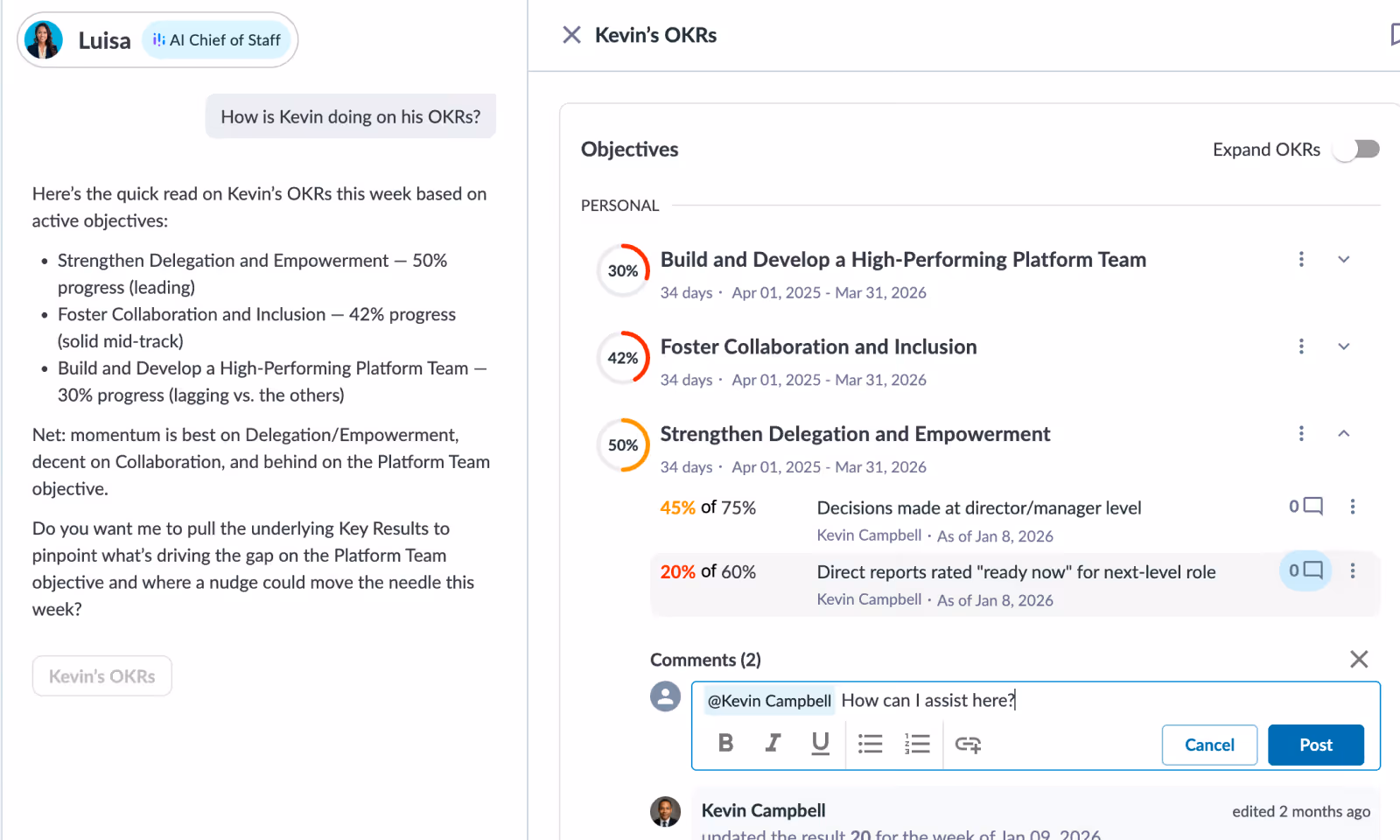Open key result Direct reports rated ready now

[1016, 572]
